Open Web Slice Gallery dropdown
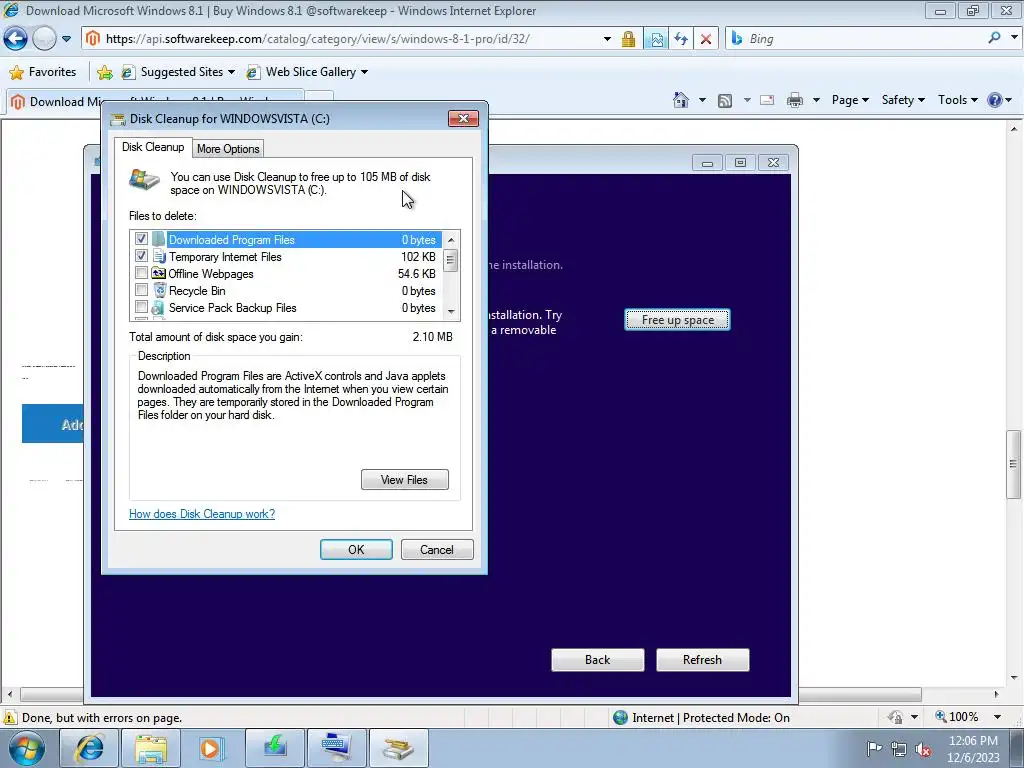Viewport: 1024px width, 768px height. point(307,72)
